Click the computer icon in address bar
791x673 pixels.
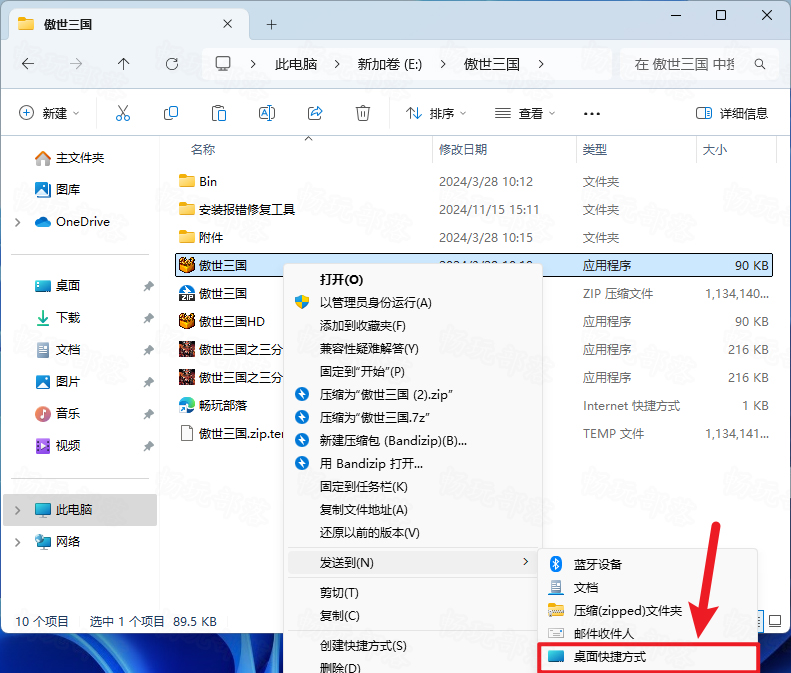pyautogui.click(x=222, y=64)
